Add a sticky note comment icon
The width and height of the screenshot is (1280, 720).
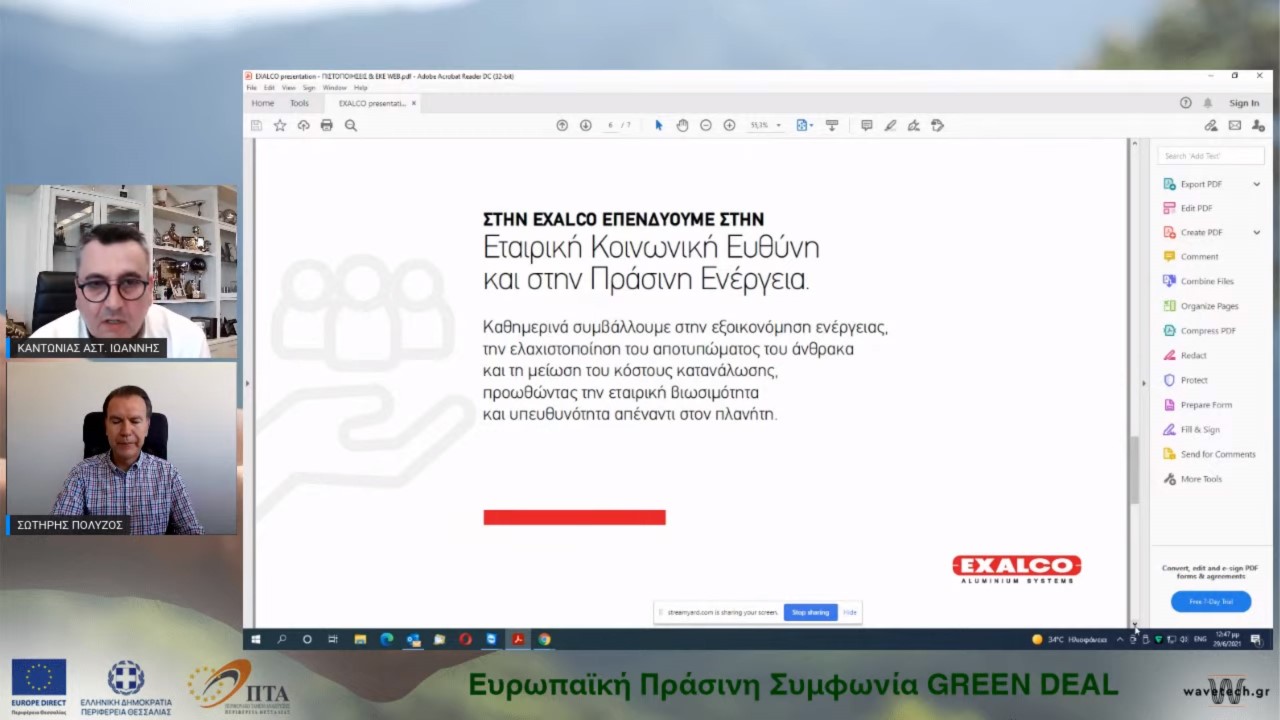tap(866, 125)
